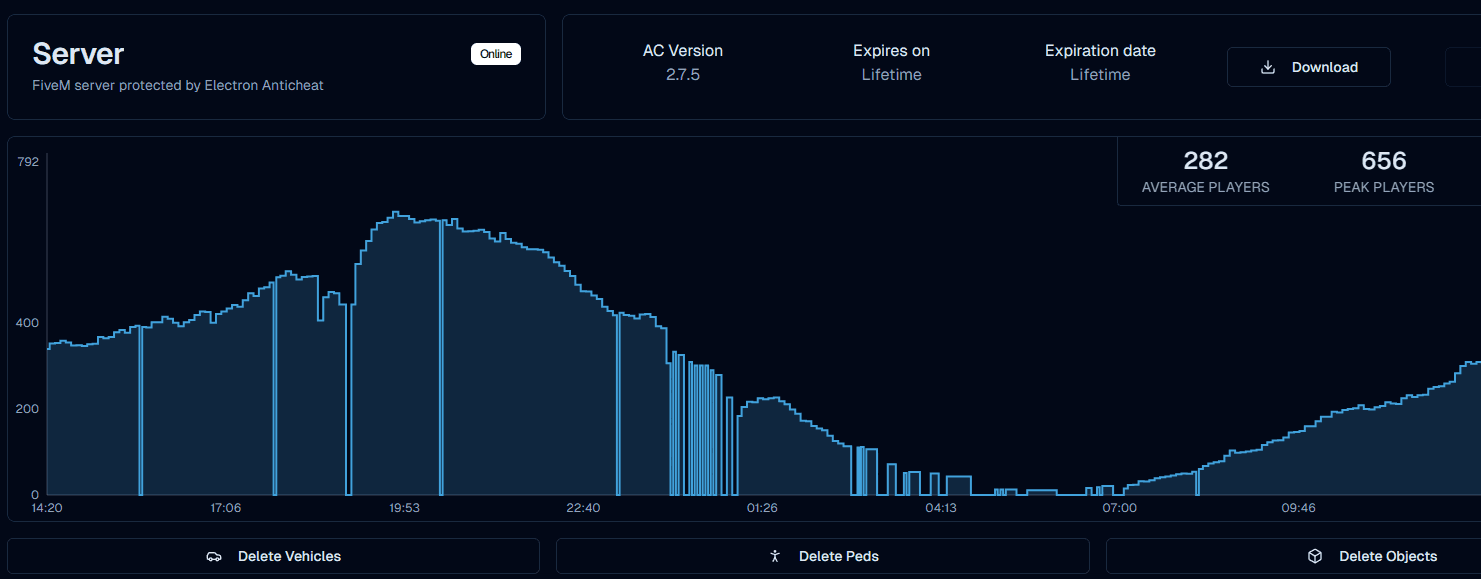This screenshot has height=579, width=1481.
Task: Click the 07:00 time axis label
Action: coord(1120,508)
